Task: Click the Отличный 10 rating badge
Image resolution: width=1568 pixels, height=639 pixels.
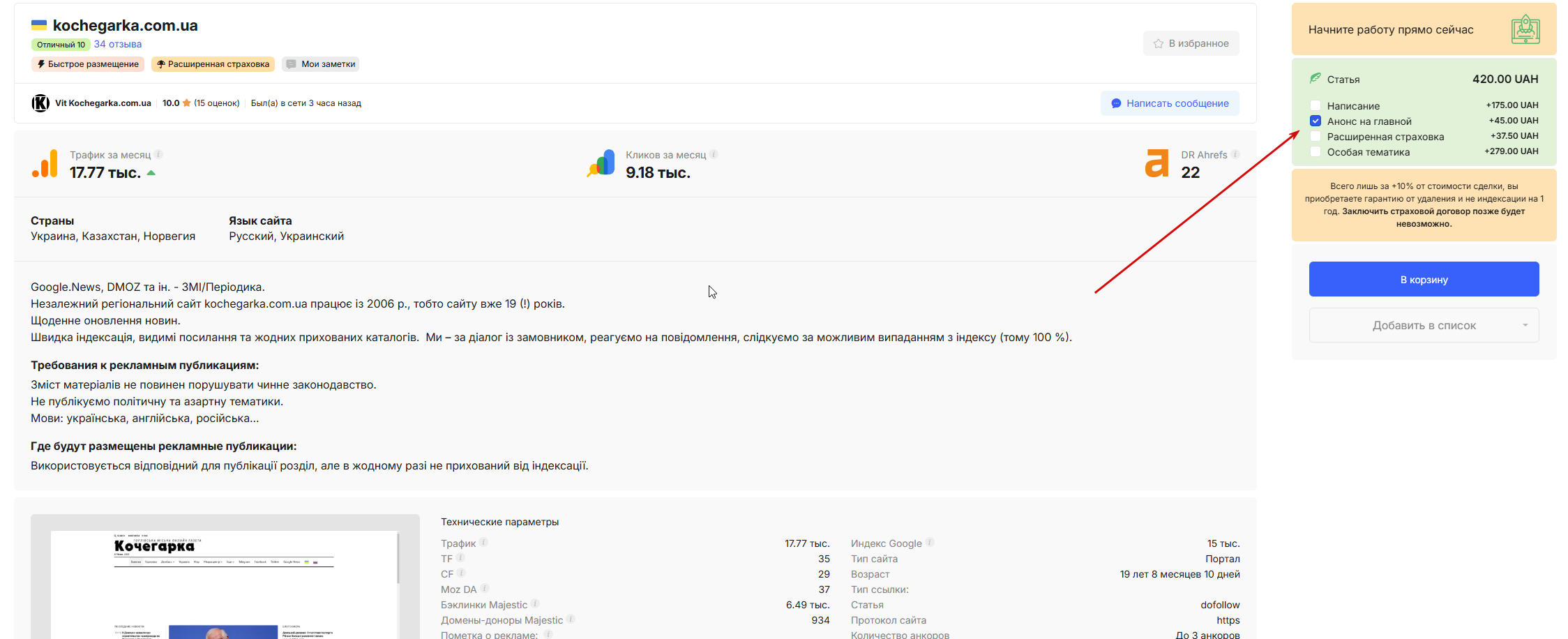Action: [x=61, y=45]
